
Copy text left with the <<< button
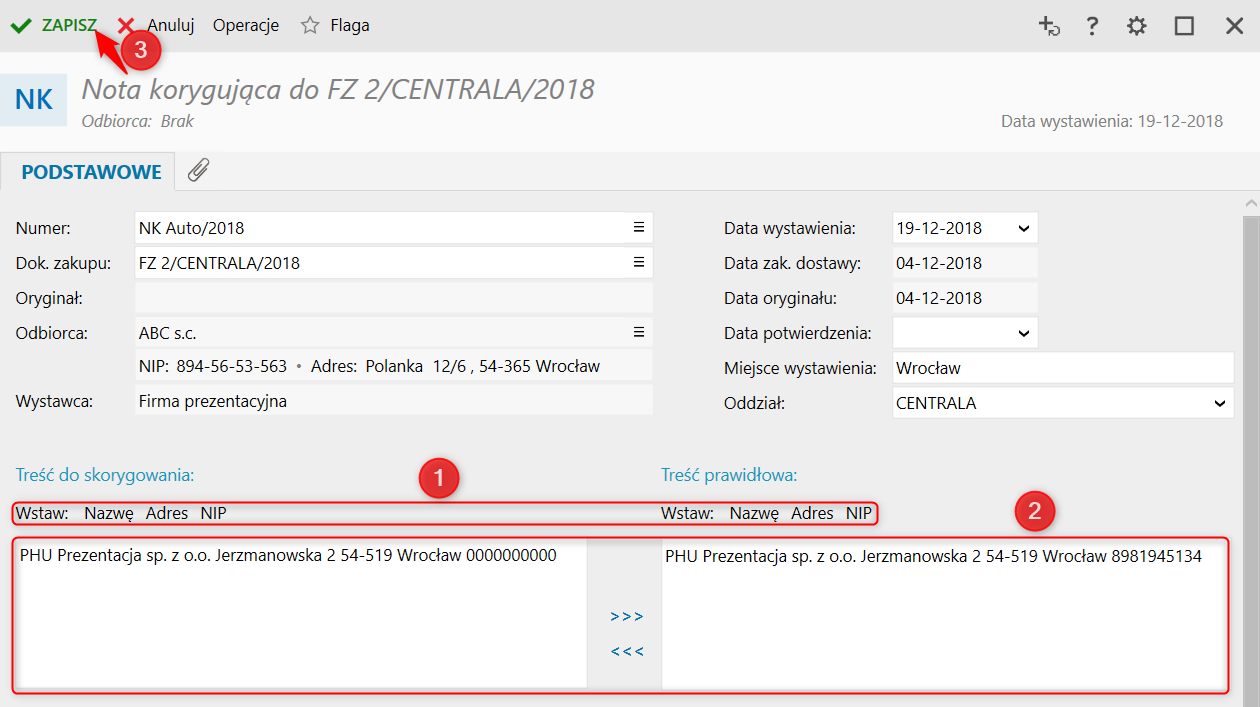pos(627,652)
